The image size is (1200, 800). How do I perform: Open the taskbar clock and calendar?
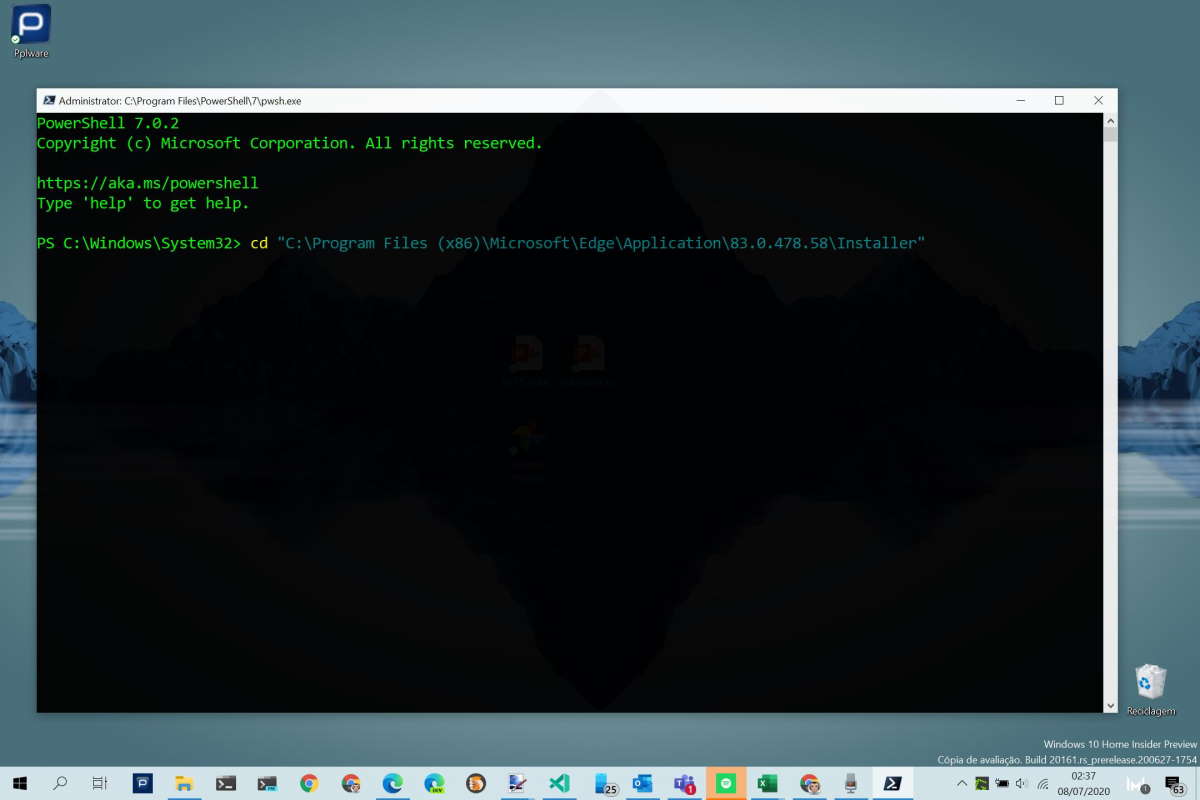click(1082, 783)
